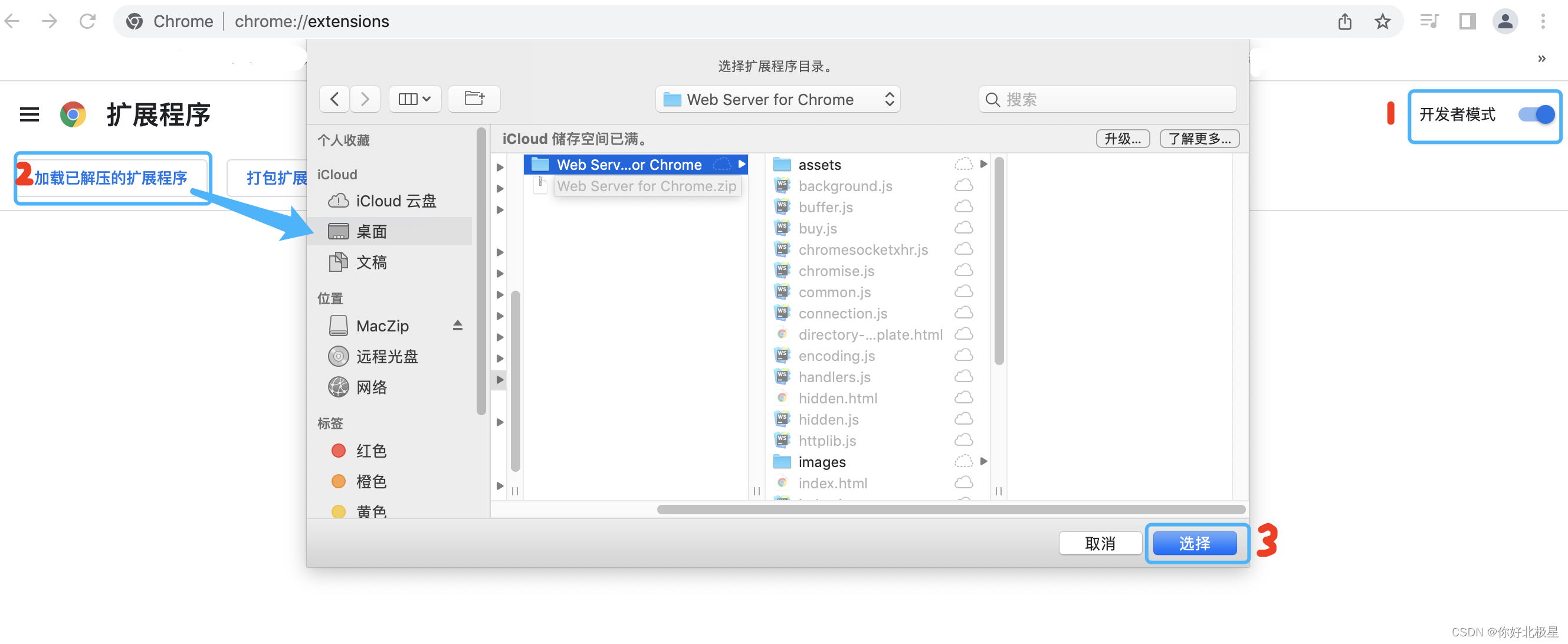Click the bookmark star in the address bar
1568x644 pixels.
tap(1382, 21)
